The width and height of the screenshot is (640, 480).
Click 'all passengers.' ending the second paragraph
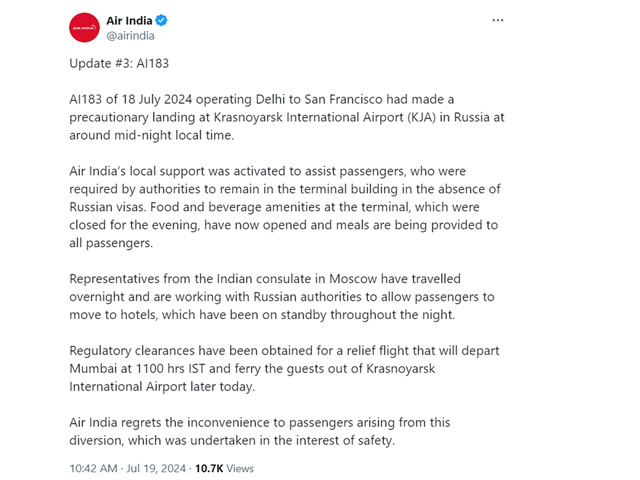[x=111, y=243]
